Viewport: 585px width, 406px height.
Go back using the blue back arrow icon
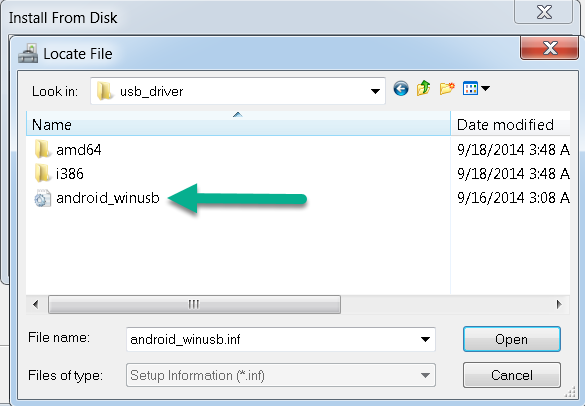pos(401,89)
